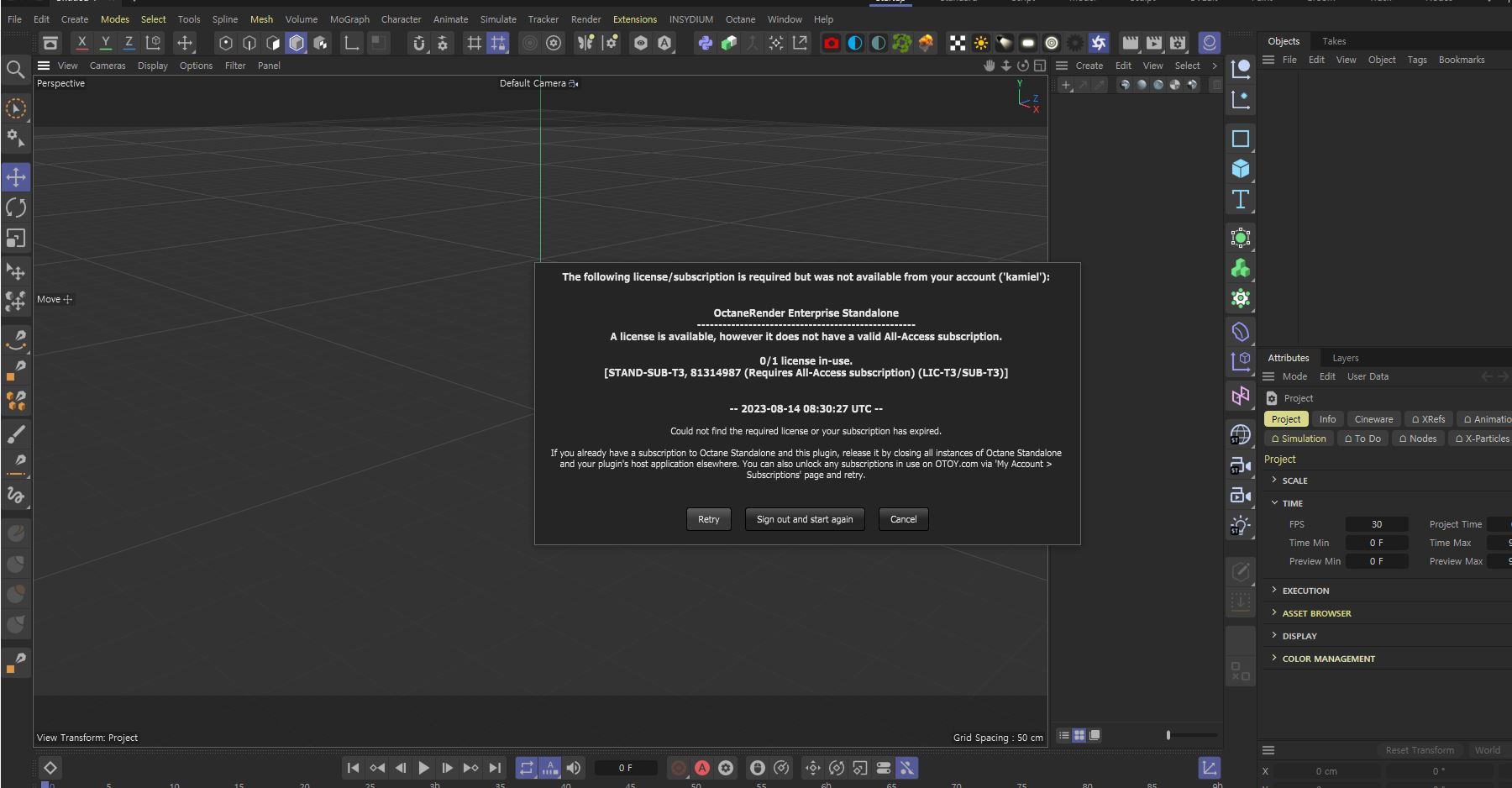1512x788 pixels.
Task: Click the red Octane live viewer icon
Action: pos(832,43)
